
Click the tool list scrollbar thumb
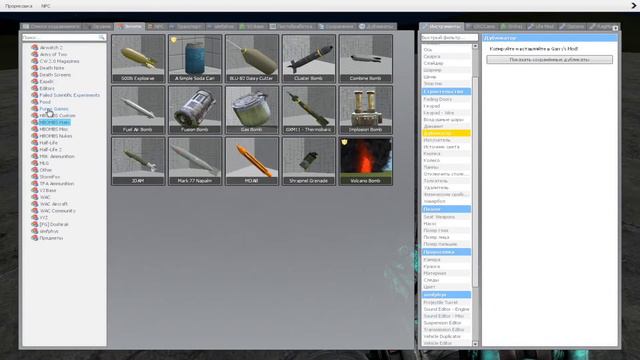coord(475,181)
